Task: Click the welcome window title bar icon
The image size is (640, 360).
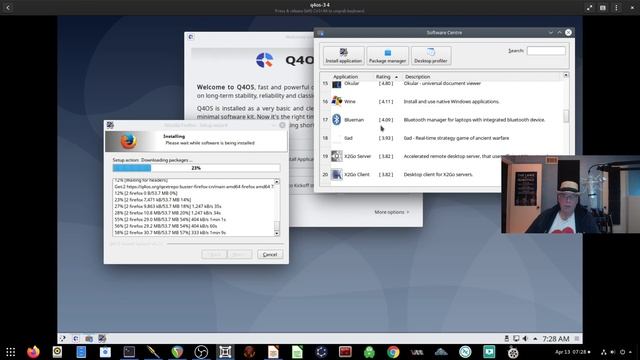Action: [191, 37]
